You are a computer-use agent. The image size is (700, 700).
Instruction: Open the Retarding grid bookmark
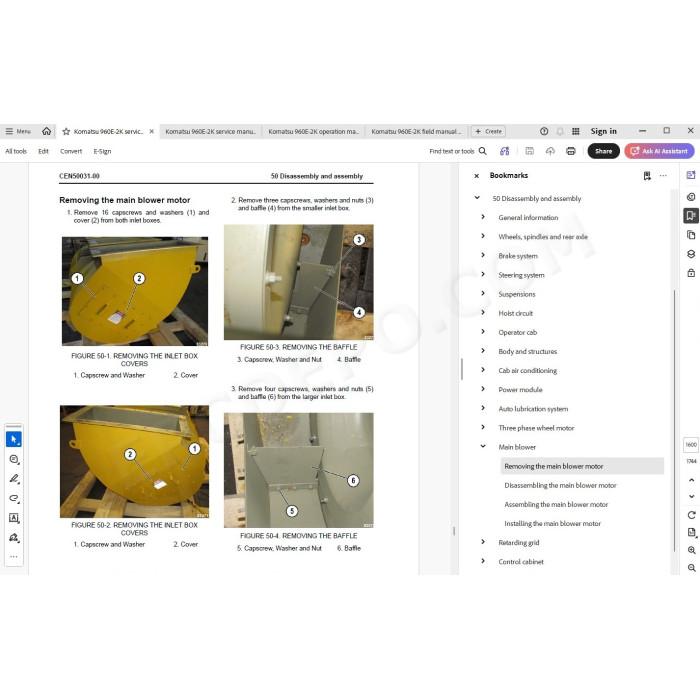click(x=519, y=543)
